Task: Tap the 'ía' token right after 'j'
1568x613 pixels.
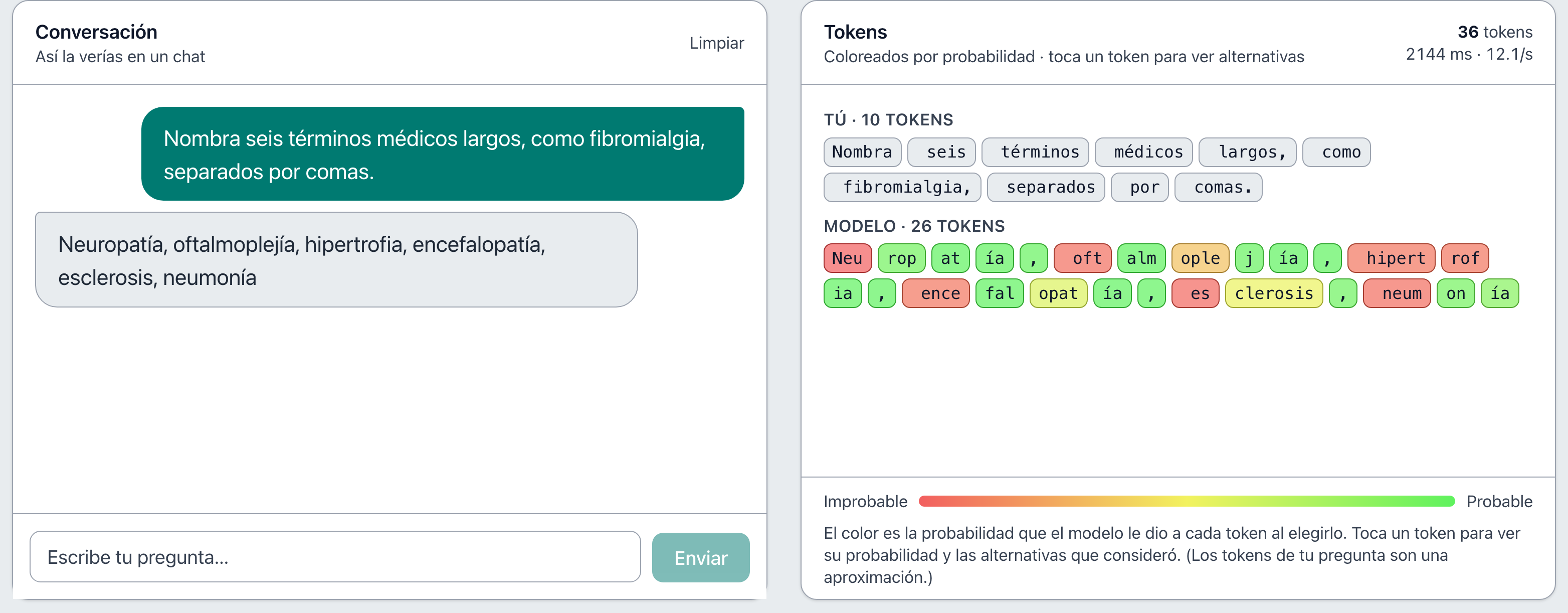Action: click(x=1288, y=258)
